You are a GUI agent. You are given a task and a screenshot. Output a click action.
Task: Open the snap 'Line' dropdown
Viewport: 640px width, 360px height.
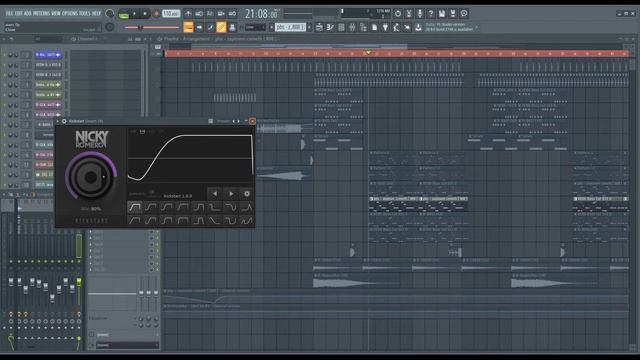tap(255, 27)
